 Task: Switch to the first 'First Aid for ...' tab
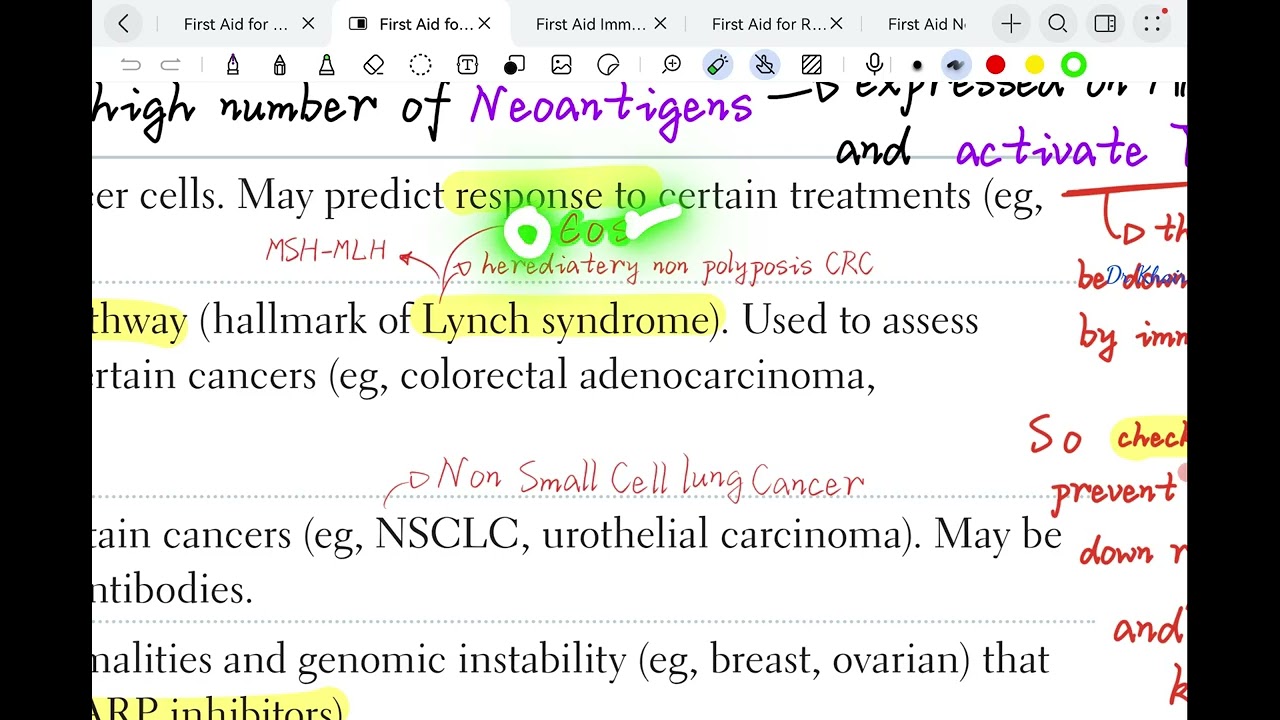point(236,24)
